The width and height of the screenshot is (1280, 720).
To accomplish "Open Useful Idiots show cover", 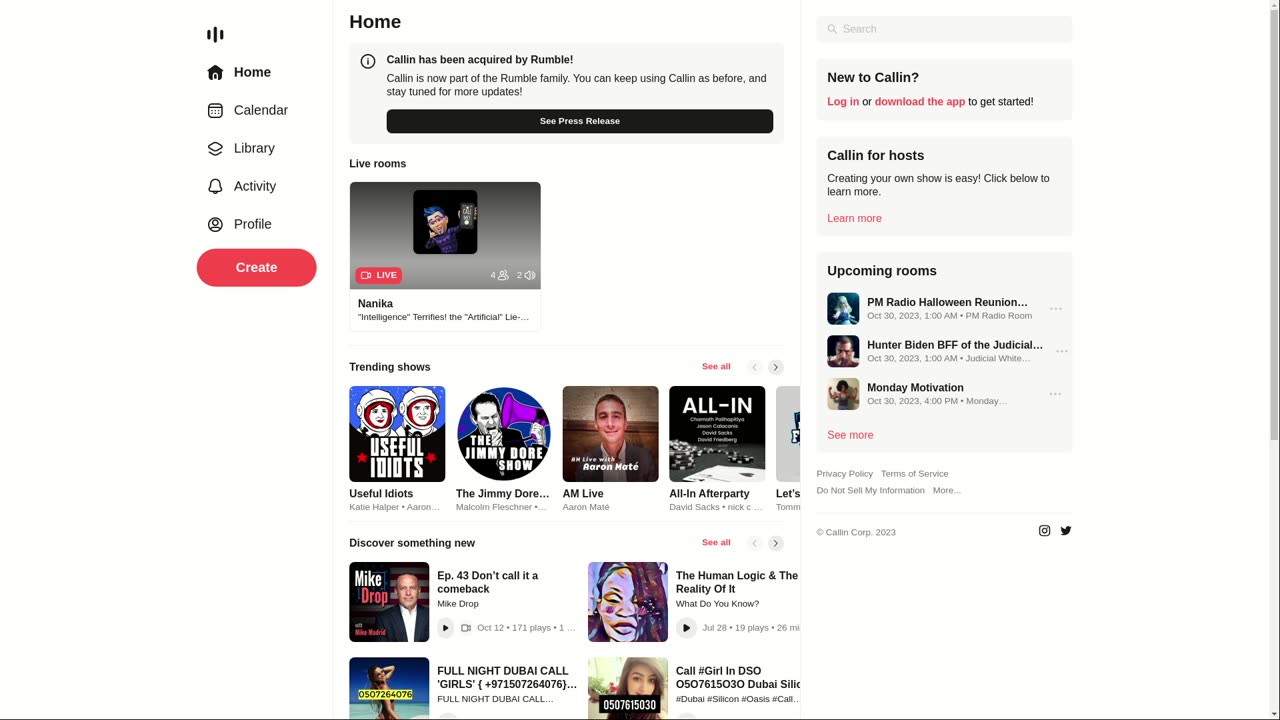I will tap(397, 434).
